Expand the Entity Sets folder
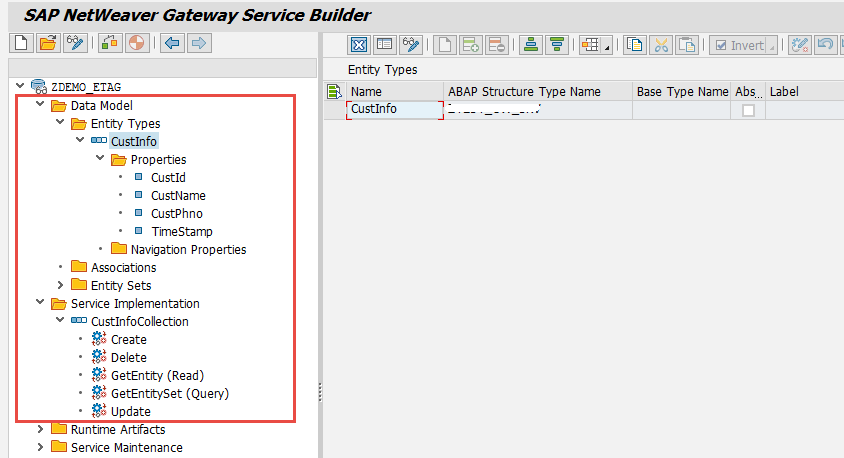The width and height of the screenshot is (844, 458). 60,285
